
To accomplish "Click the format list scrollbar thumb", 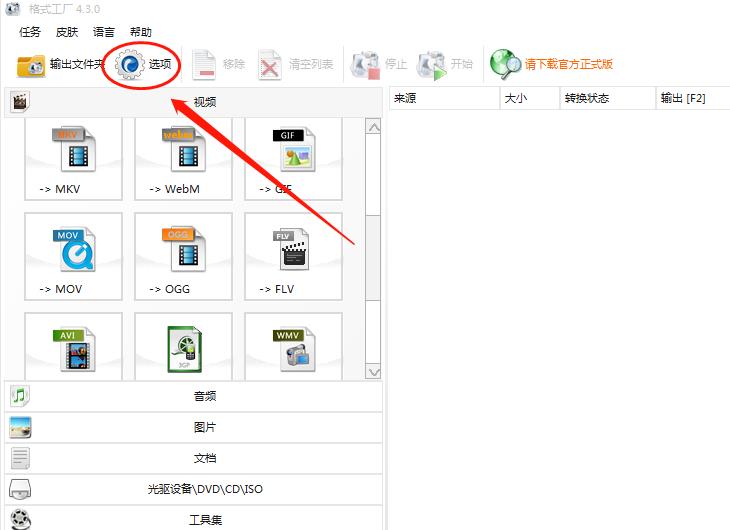I will [x=373, y=258].
